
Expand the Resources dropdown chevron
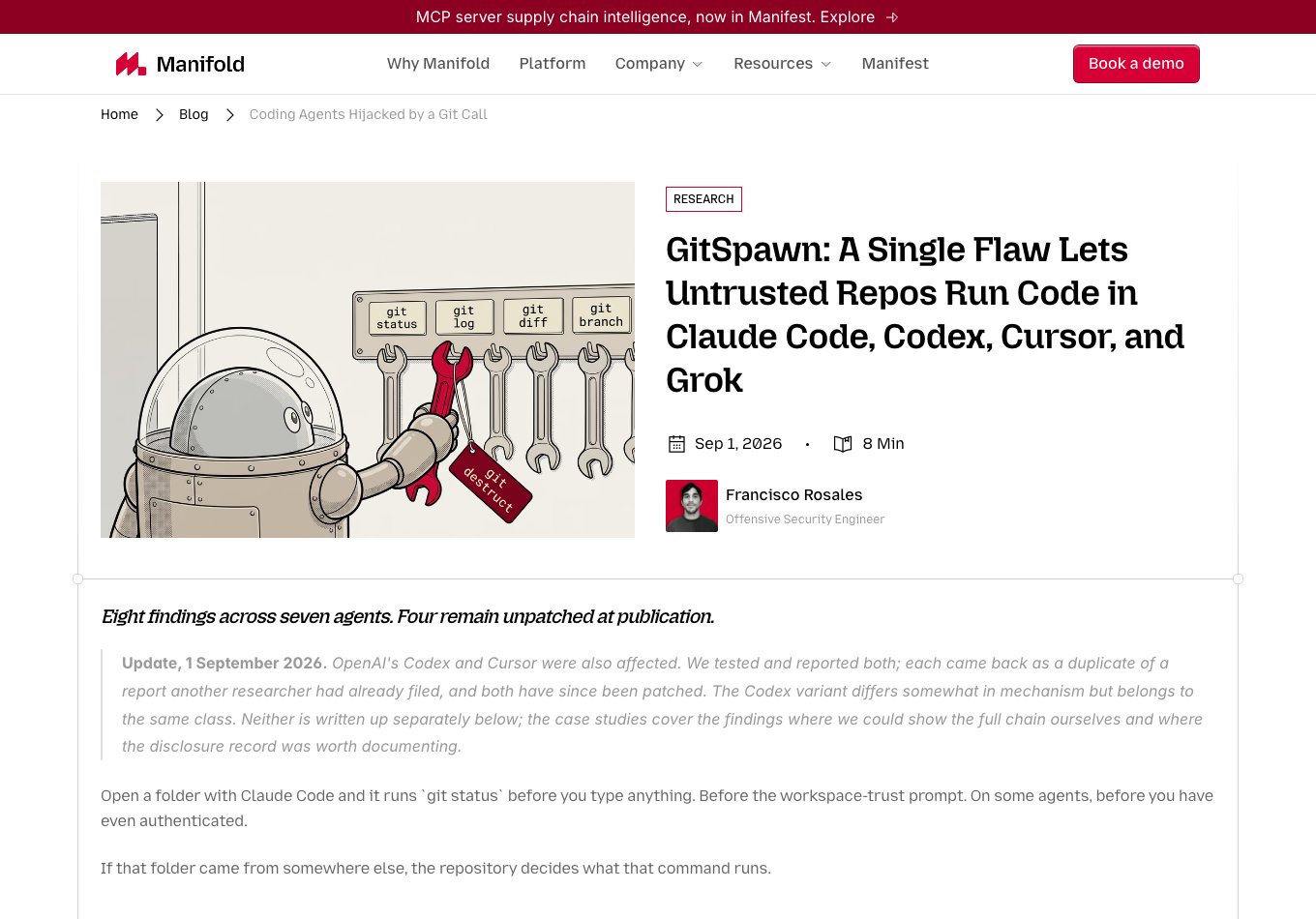point(826,64)
